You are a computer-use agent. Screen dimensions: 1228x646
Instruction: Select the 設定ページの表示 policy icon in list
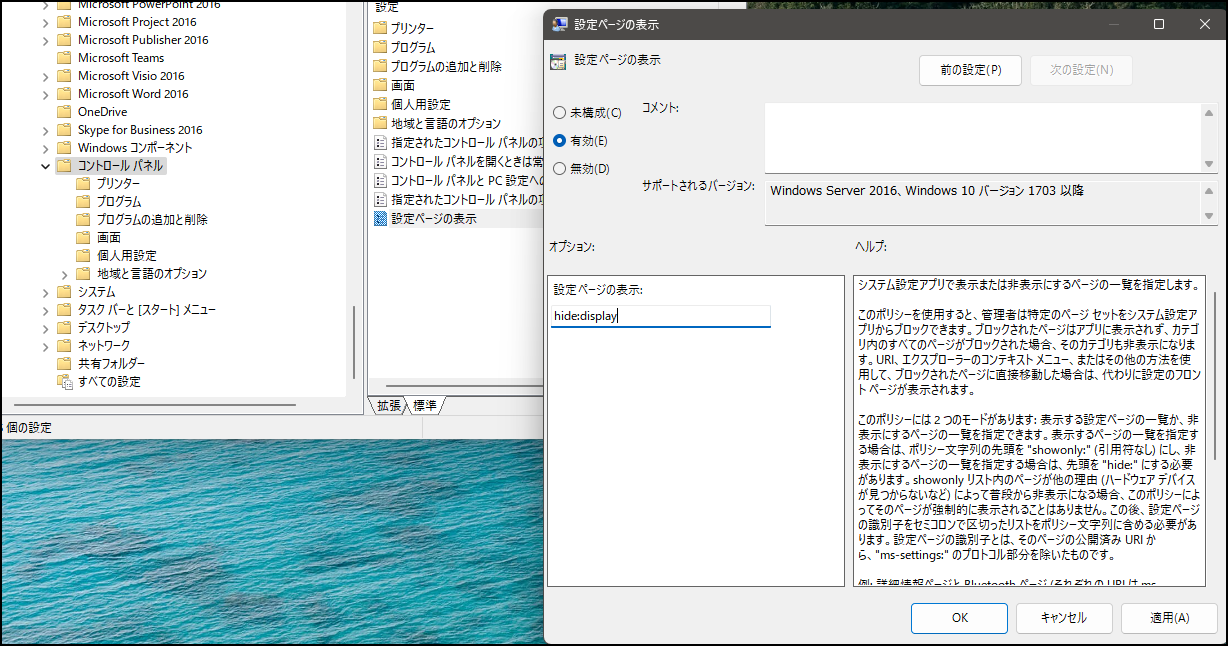pyautogui.click(x=380, y=218)
